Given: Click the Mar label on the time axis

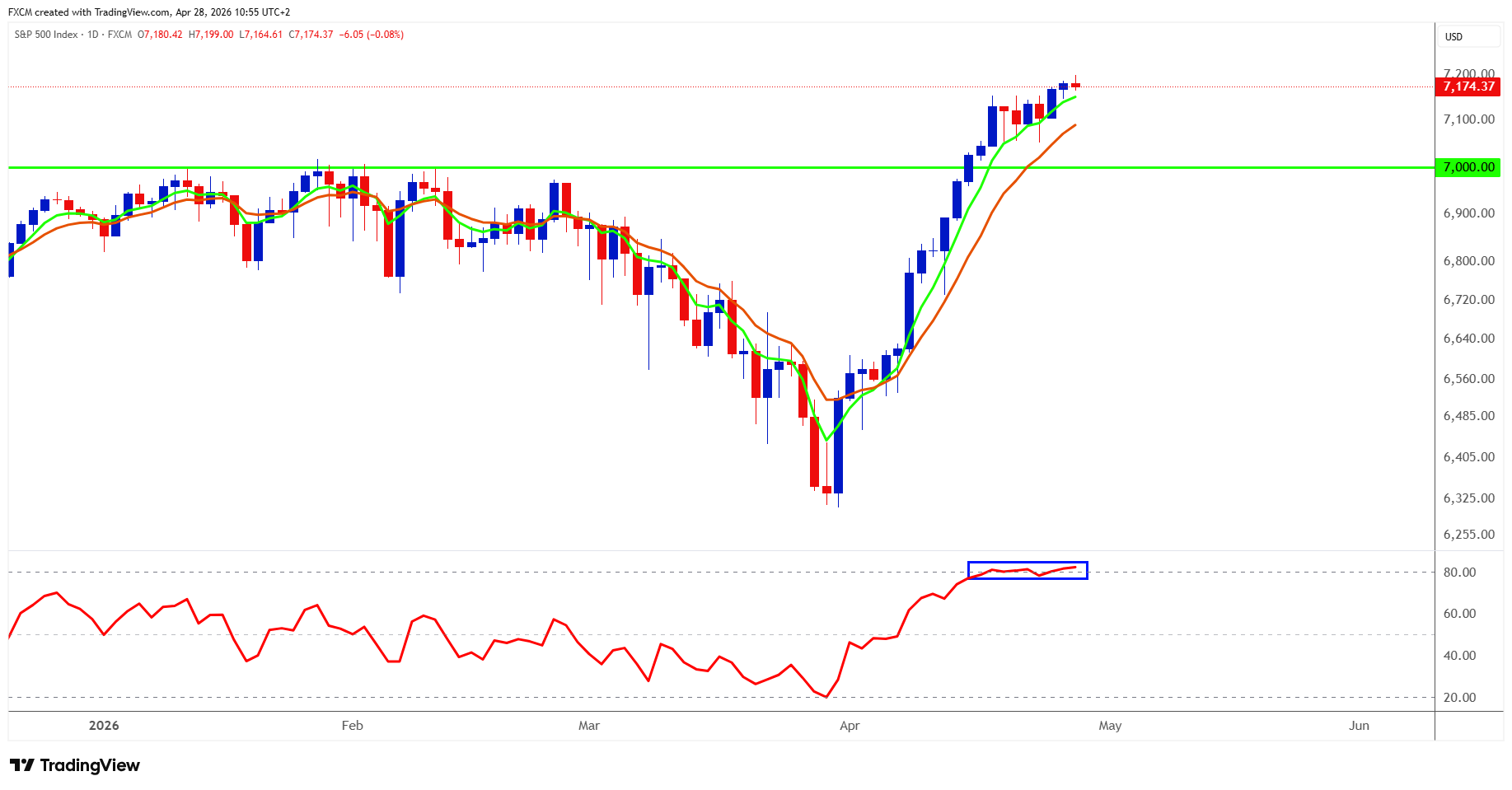Looking at the screenshot, I should pyautogui.click(x=588, y=726).
